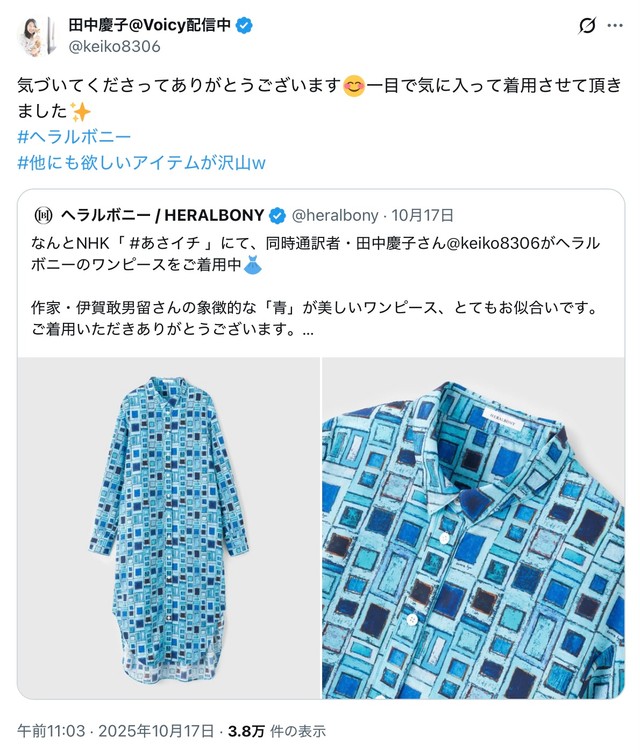Click 田中慶子's profile avatar

click(x=37, y=36)
